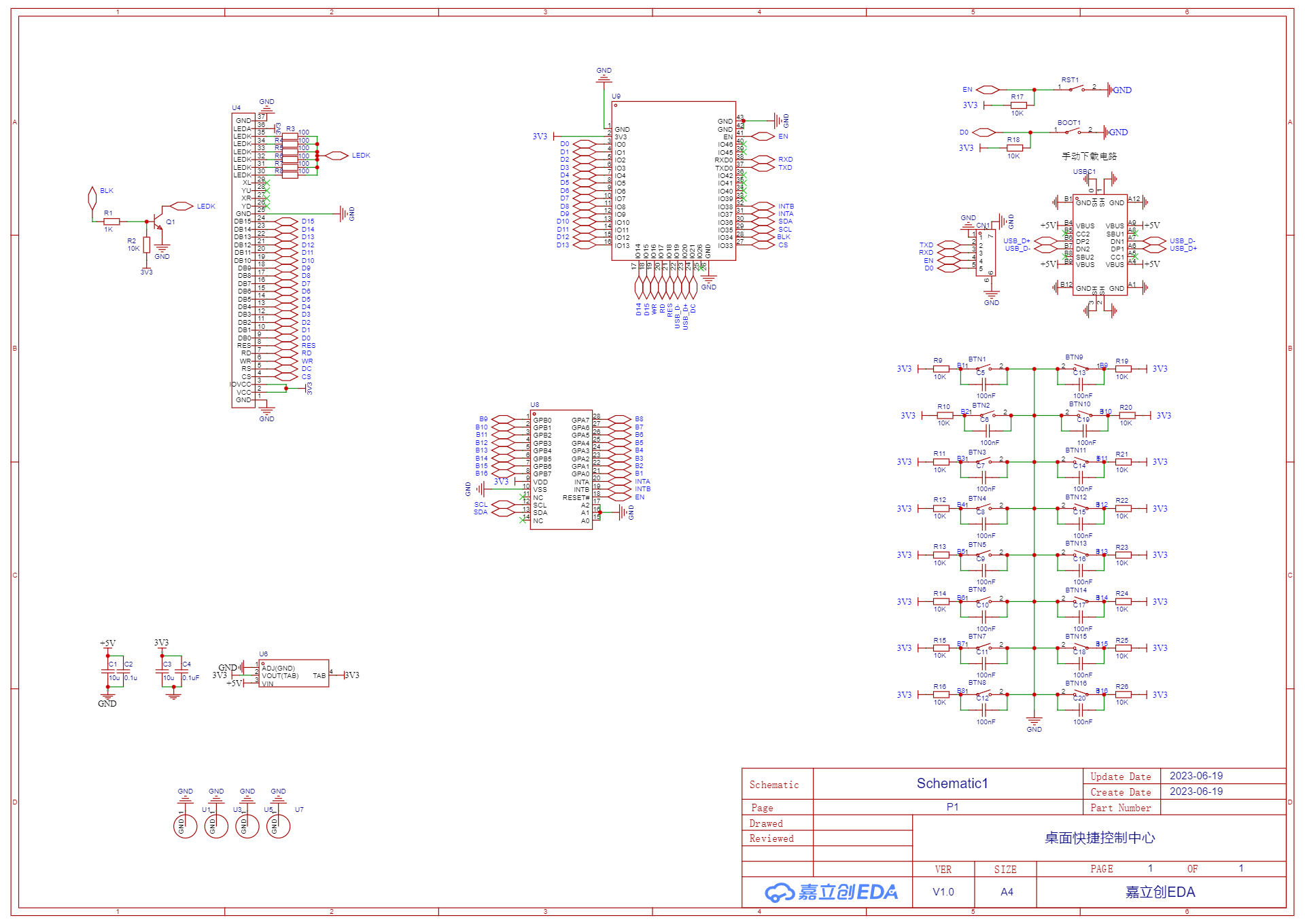The width and height of the screenshot is (1305, 924).
Task: Select resistor R17 near the EN port
Action: click(x=1018, y=105)
